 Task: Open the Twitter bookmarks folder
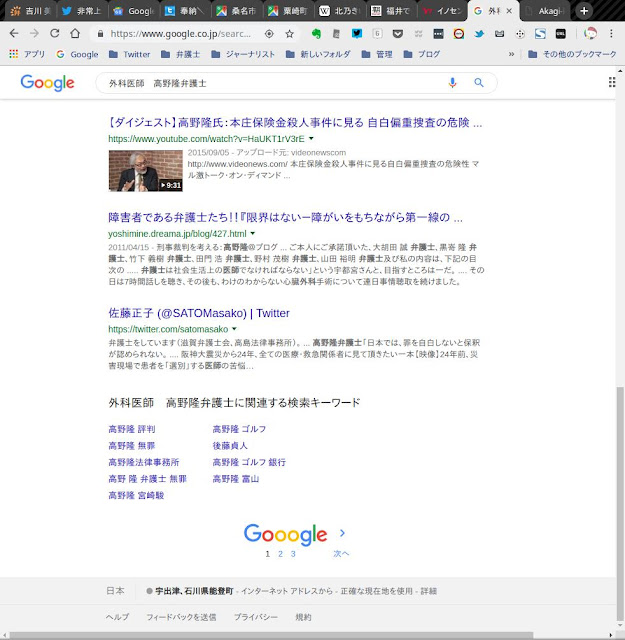[130, 54]
